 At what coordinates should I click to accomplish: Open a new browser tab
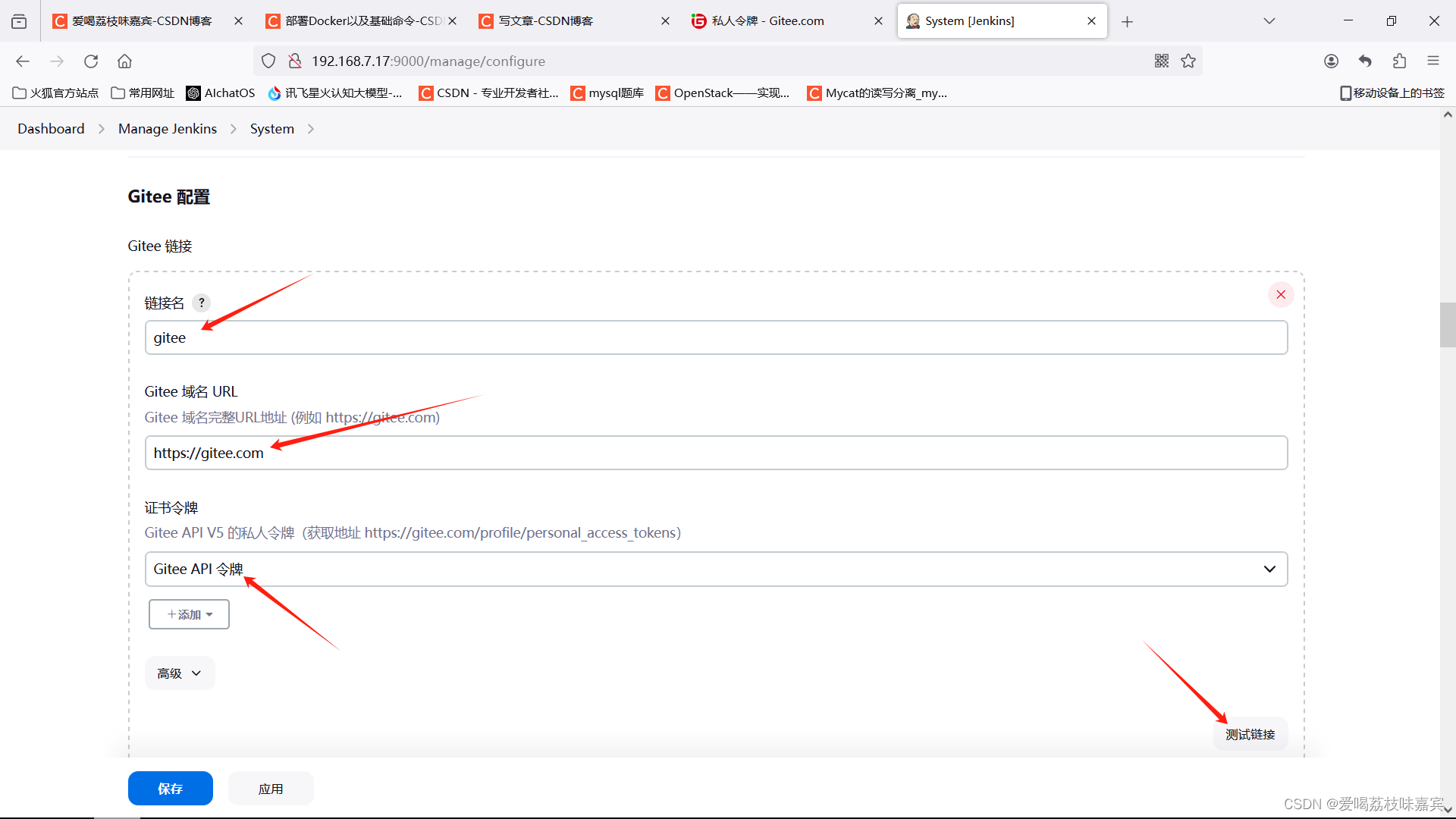(1127, 21)
